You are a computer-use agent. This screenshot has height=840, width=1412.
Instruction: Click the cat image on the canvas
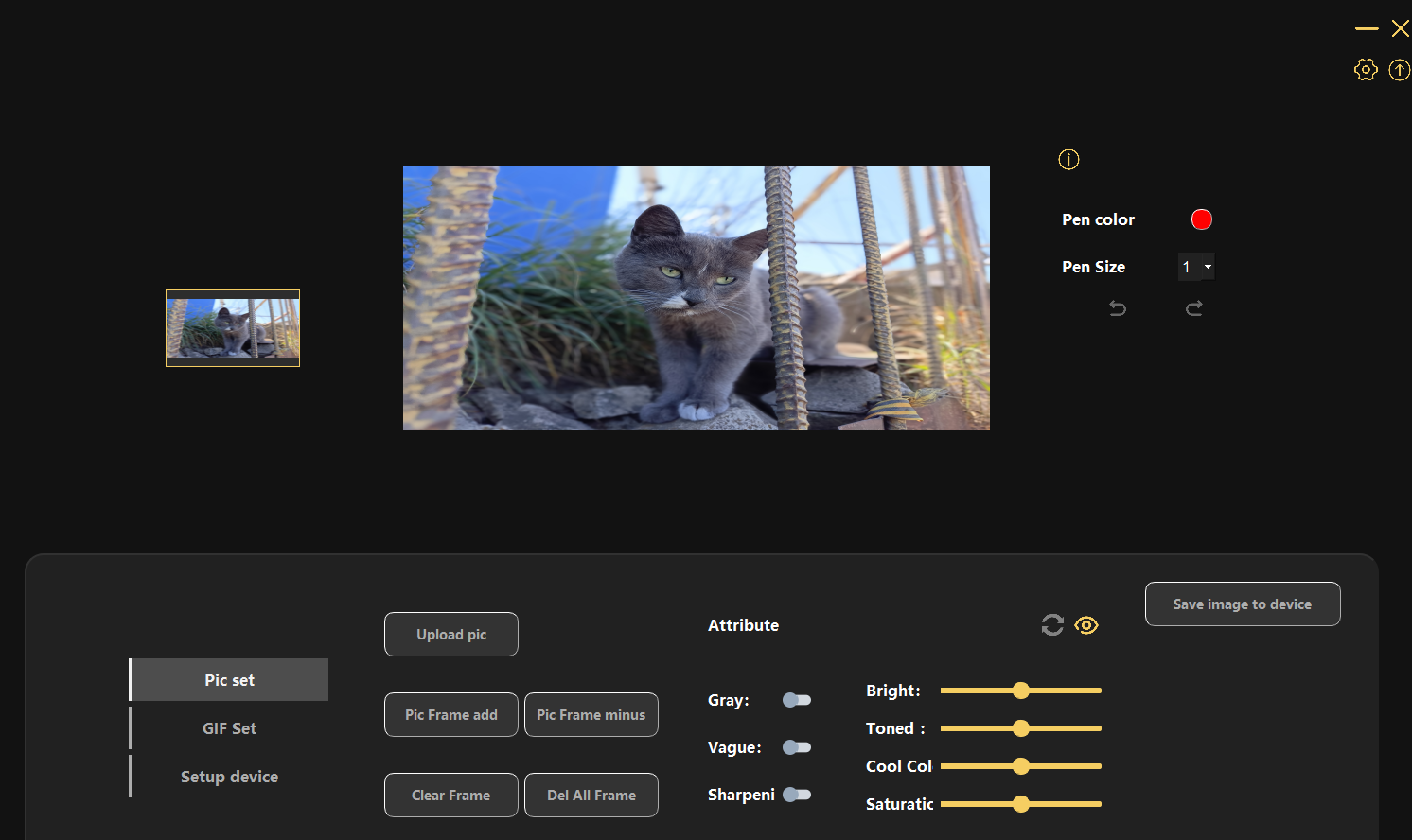pos(697,298)
